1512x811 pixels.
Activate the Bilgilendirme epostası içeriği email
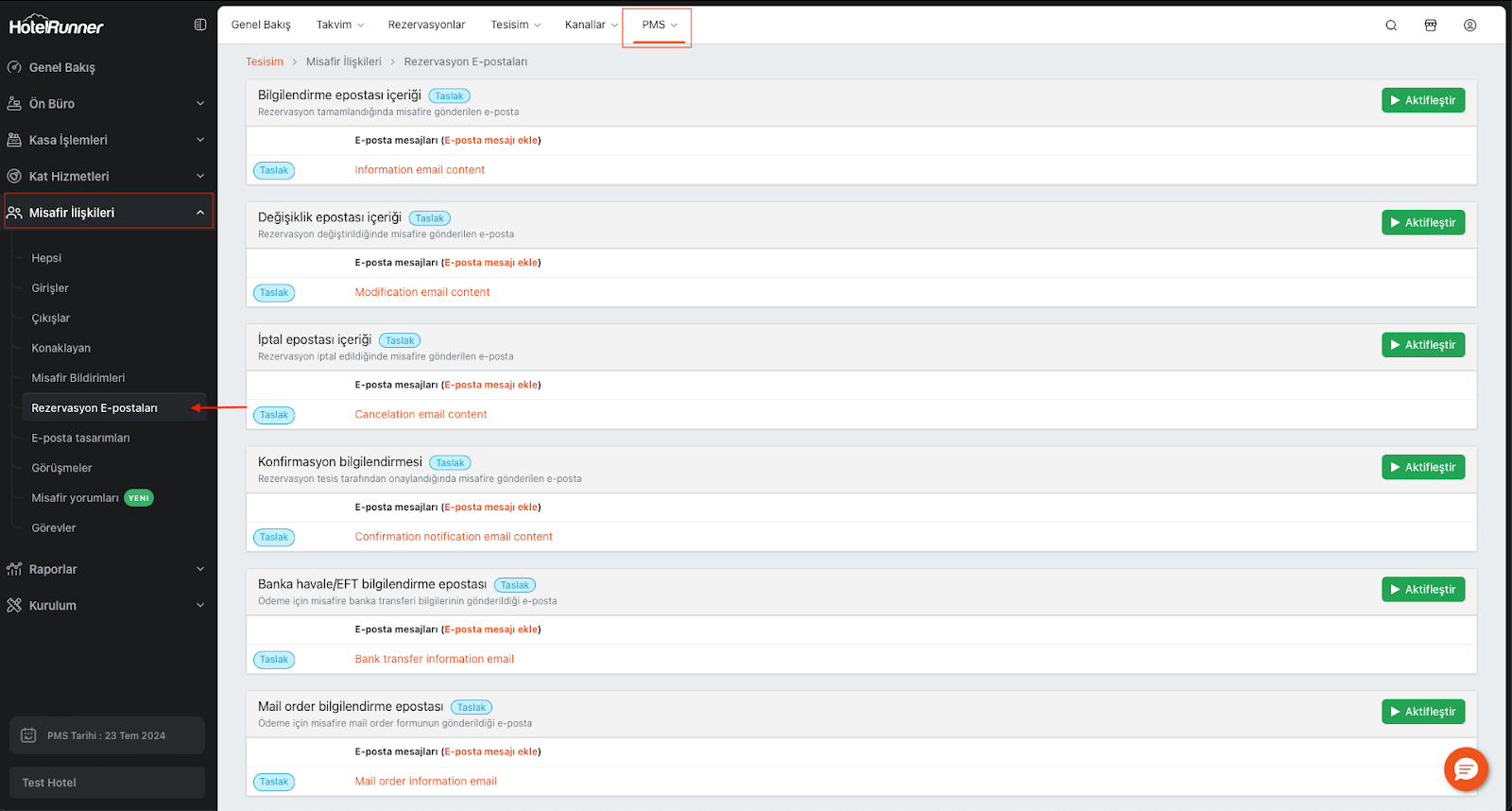1422,100
